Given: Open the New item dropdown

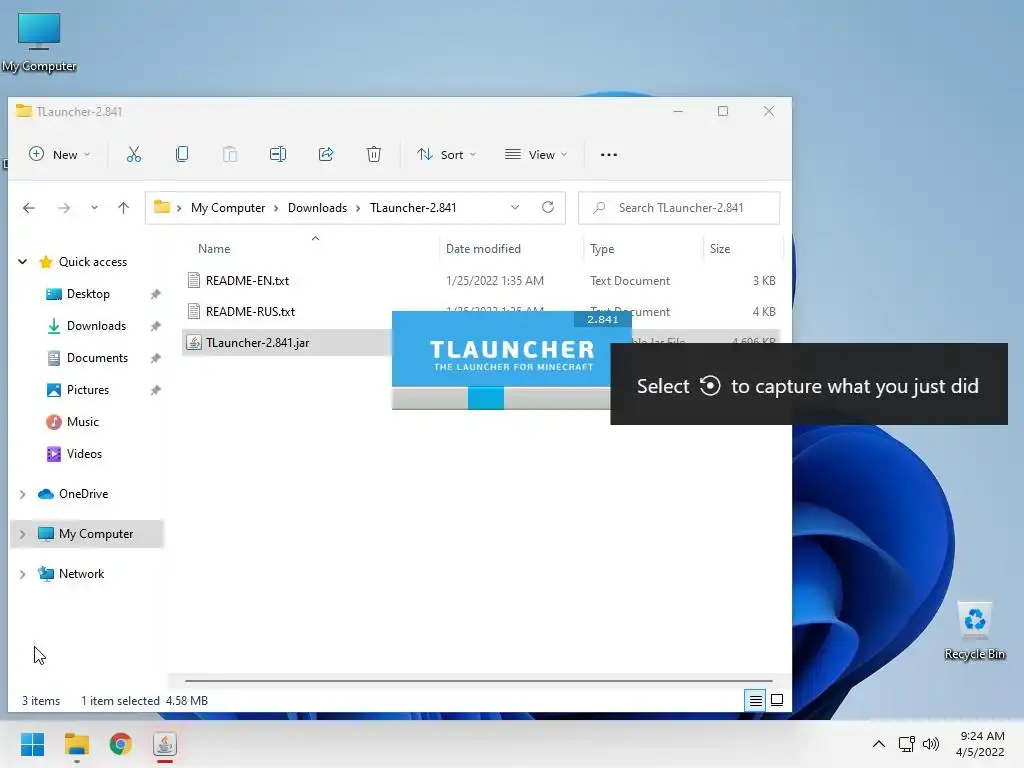Looking at the screenshot, I should [59, 154].
